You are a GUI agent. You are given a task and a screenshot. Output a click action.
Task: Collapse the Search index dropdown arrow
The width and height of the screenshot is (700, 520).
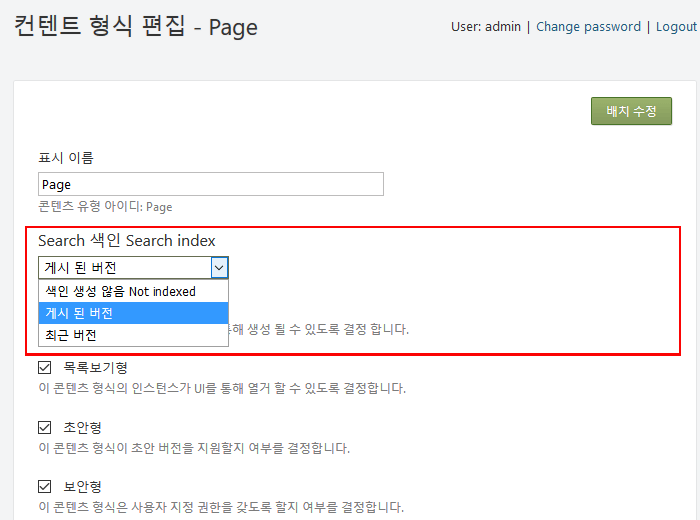(219, 268)
